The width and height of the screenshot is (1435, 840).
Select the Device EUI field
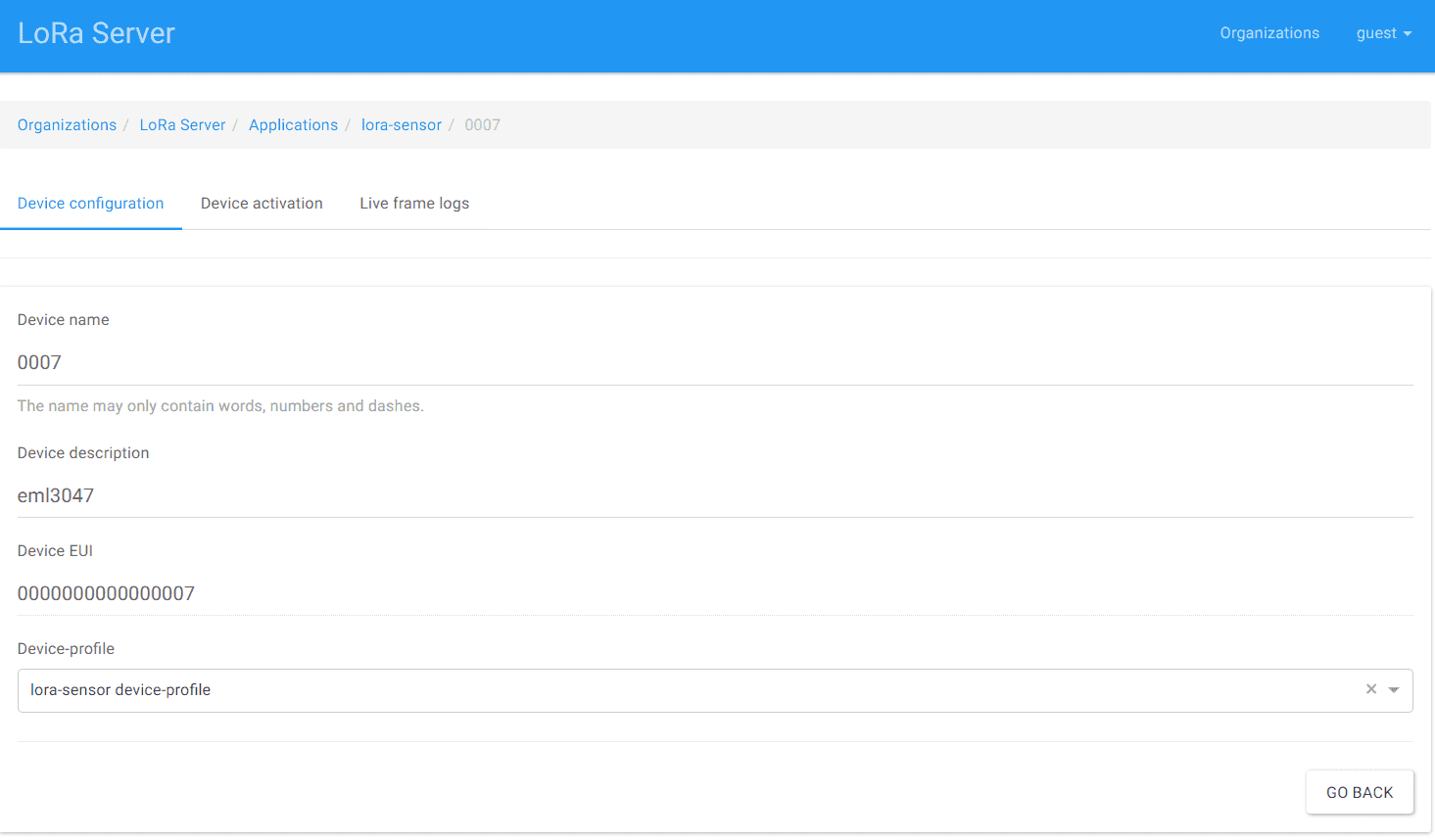coord(715,593)
